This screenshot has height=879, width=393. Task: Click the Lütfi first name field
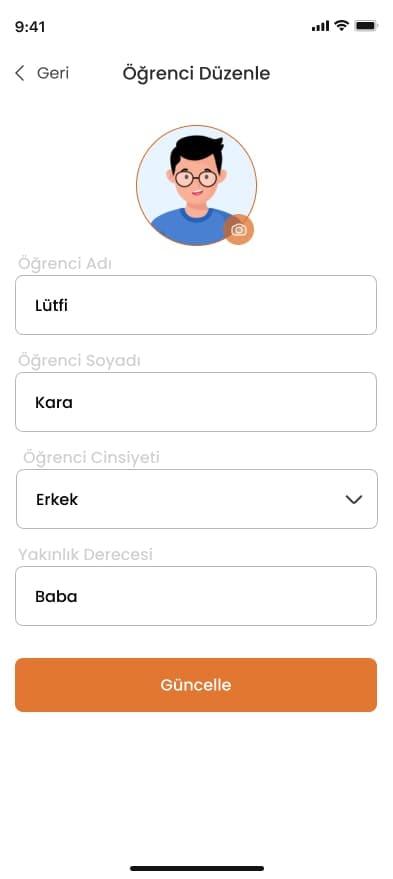[196, 305]
